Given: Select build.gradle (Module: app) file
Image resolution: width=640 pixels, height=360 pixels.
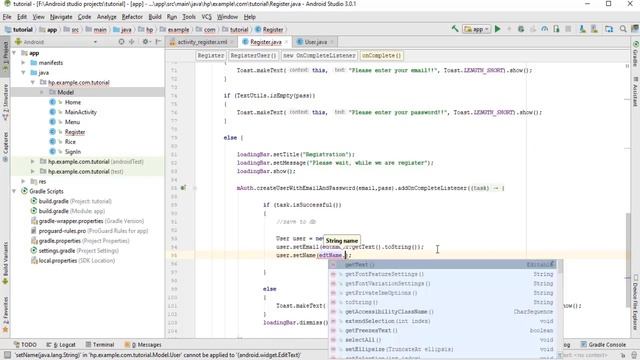Looking at the screenshot, I should point(71,211).
